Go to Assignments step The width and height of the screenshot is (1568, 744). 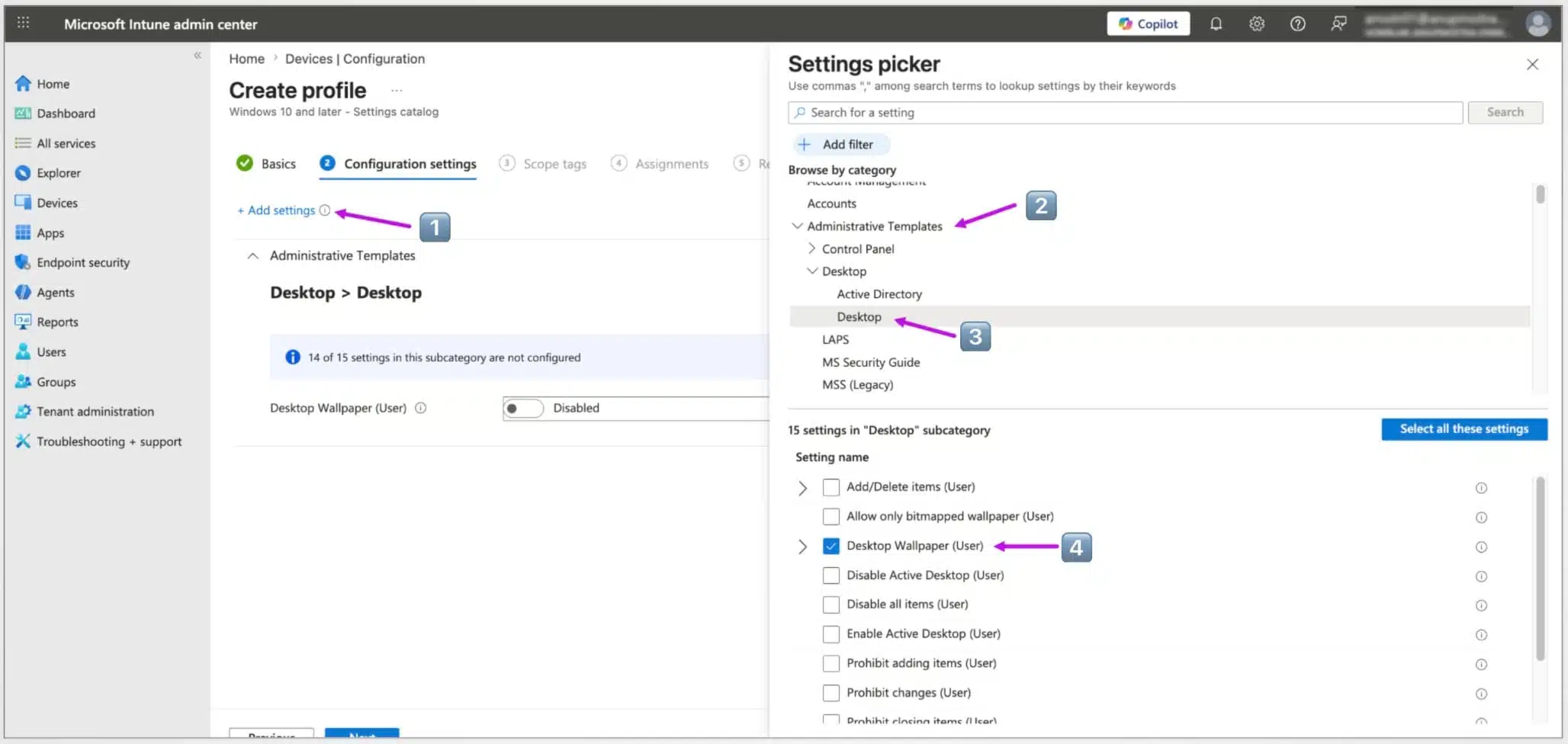coord(660,163)
